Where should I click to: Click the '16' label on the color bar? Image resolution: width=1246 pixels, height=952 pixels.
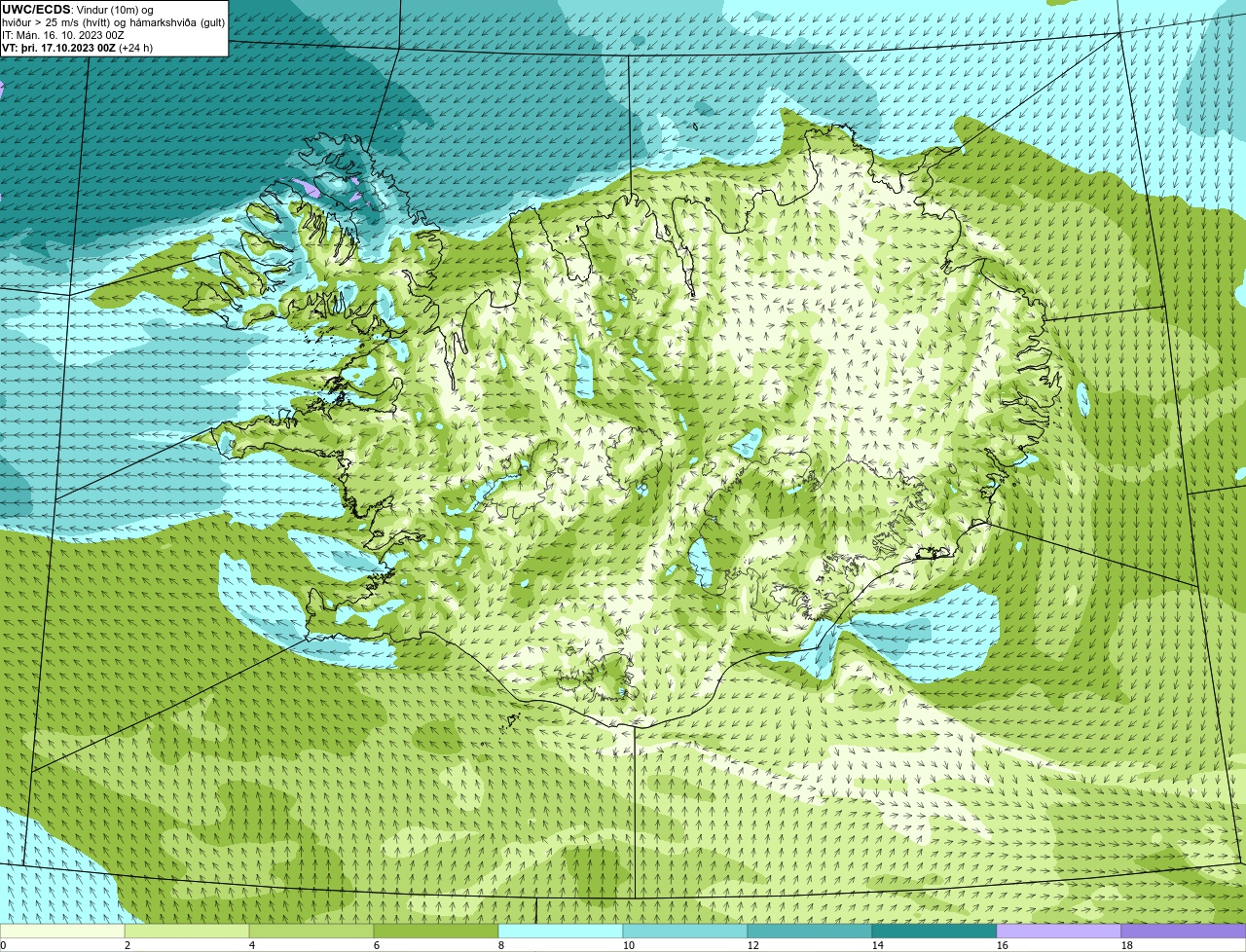pyautogui.click(x=1003, y=945)
